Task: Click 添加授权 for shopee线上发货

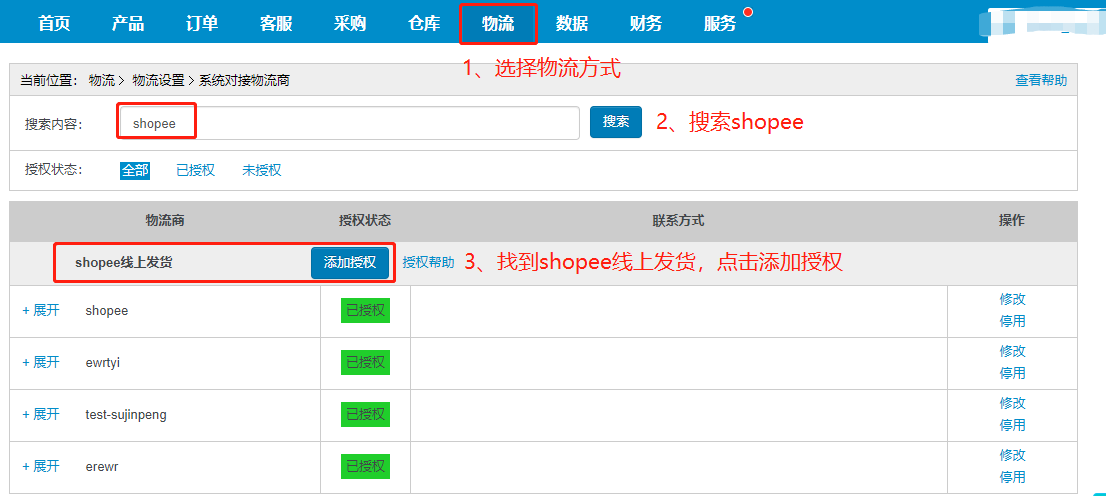Action: coord(350,262)
